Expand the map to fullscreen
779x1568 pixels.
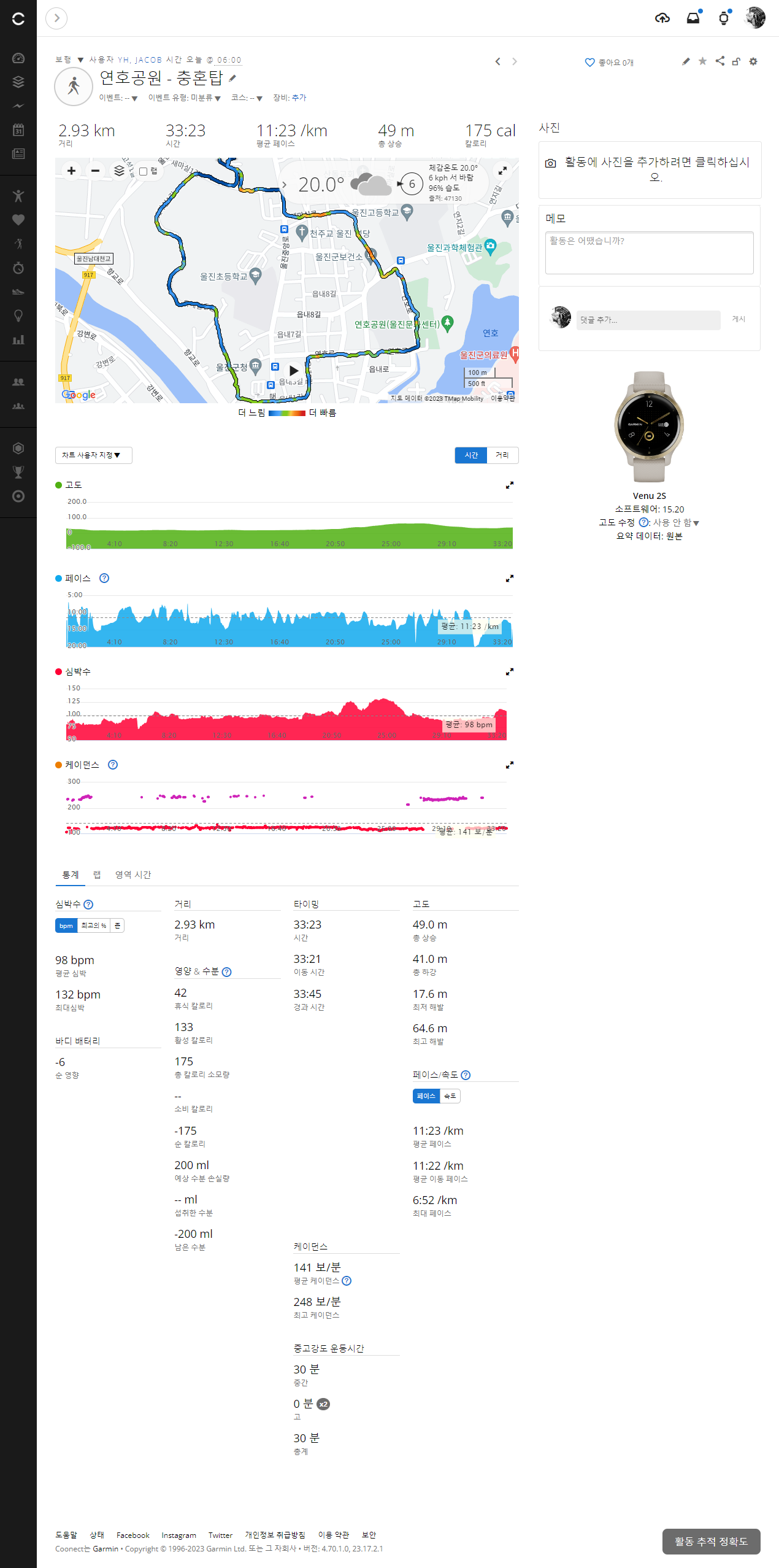[502, 171]
